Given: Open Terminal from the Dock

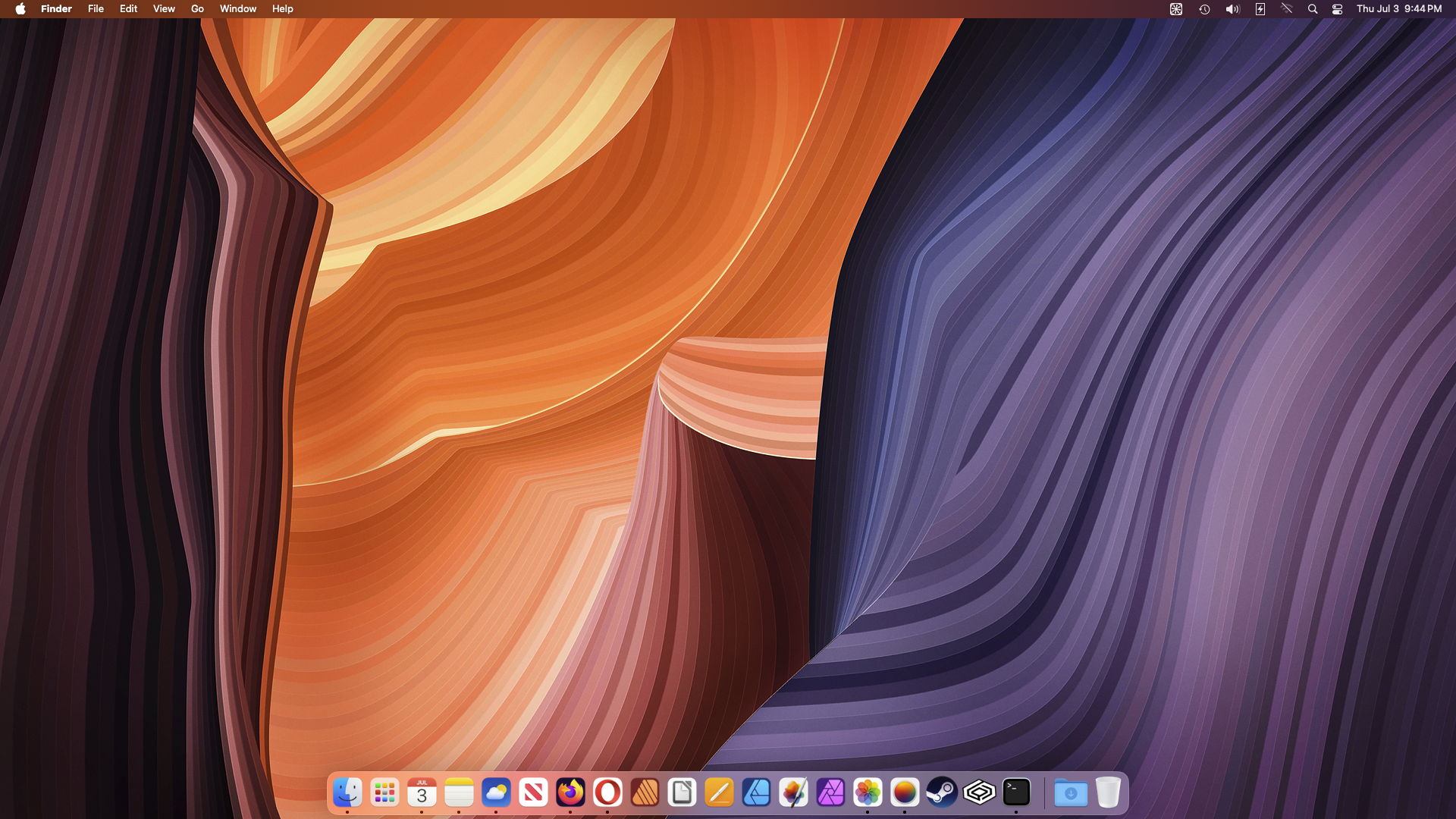Looking at the screenshot, I should pos(1016,793).
